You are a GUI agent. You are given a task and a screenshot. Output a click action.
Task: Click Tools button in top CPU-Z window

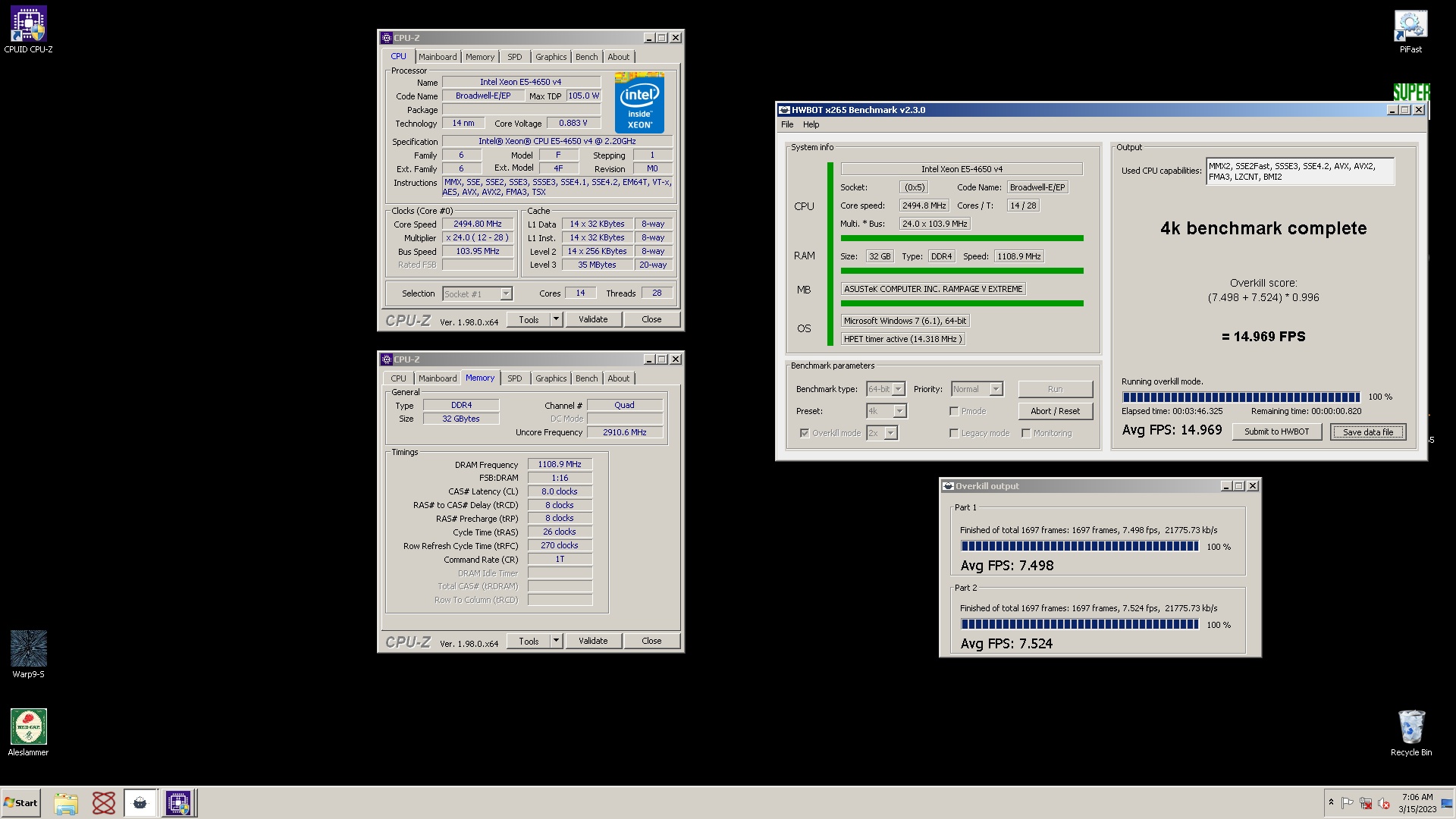529,319
